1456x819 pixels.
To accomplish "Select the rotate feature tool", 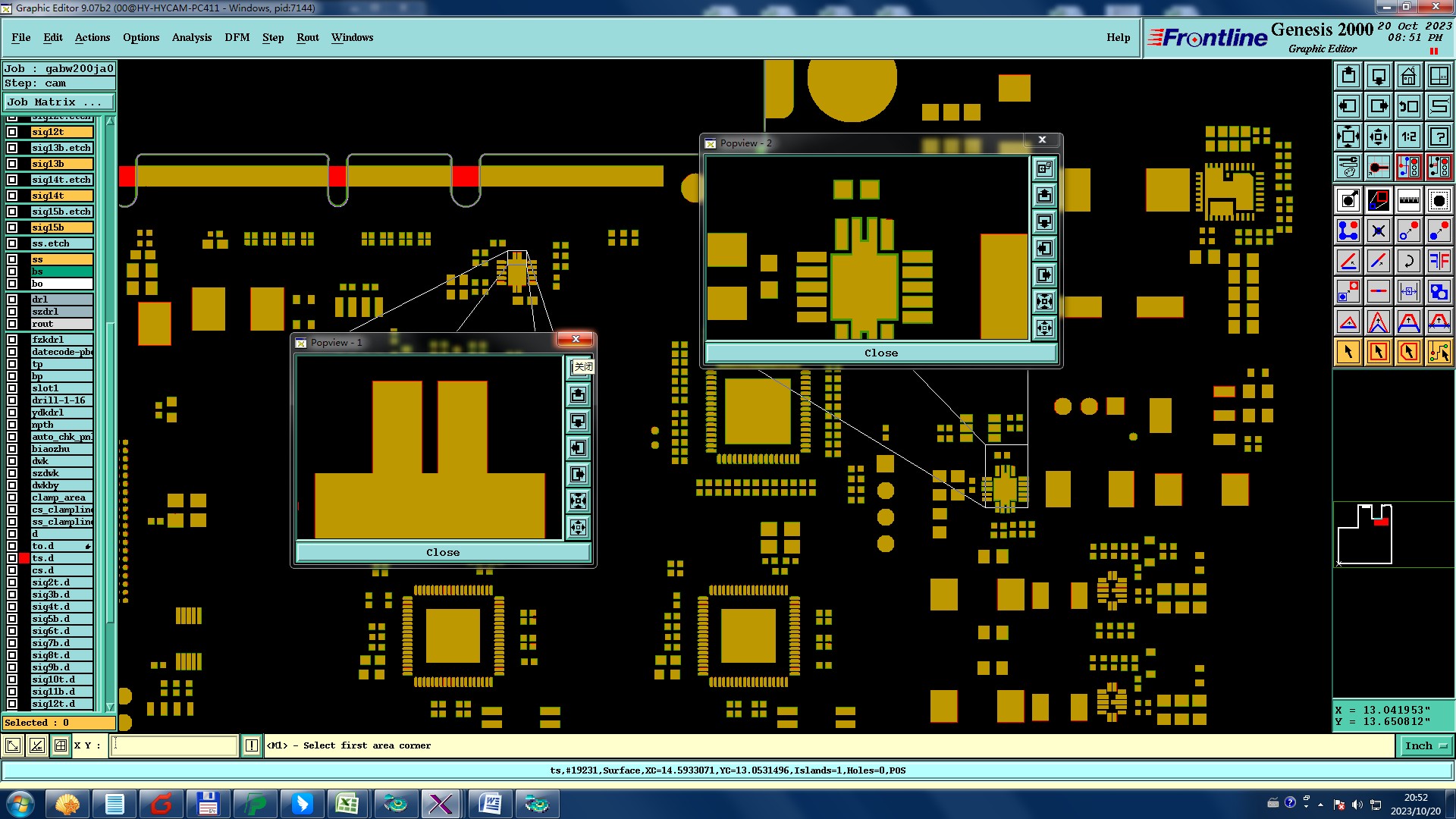I will pos(1408,261).
